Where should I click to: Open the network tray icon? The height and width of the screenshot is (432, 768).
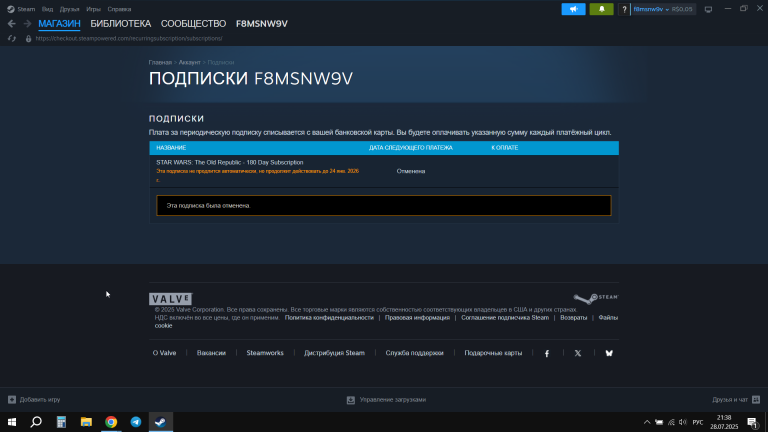click(671, 422)
